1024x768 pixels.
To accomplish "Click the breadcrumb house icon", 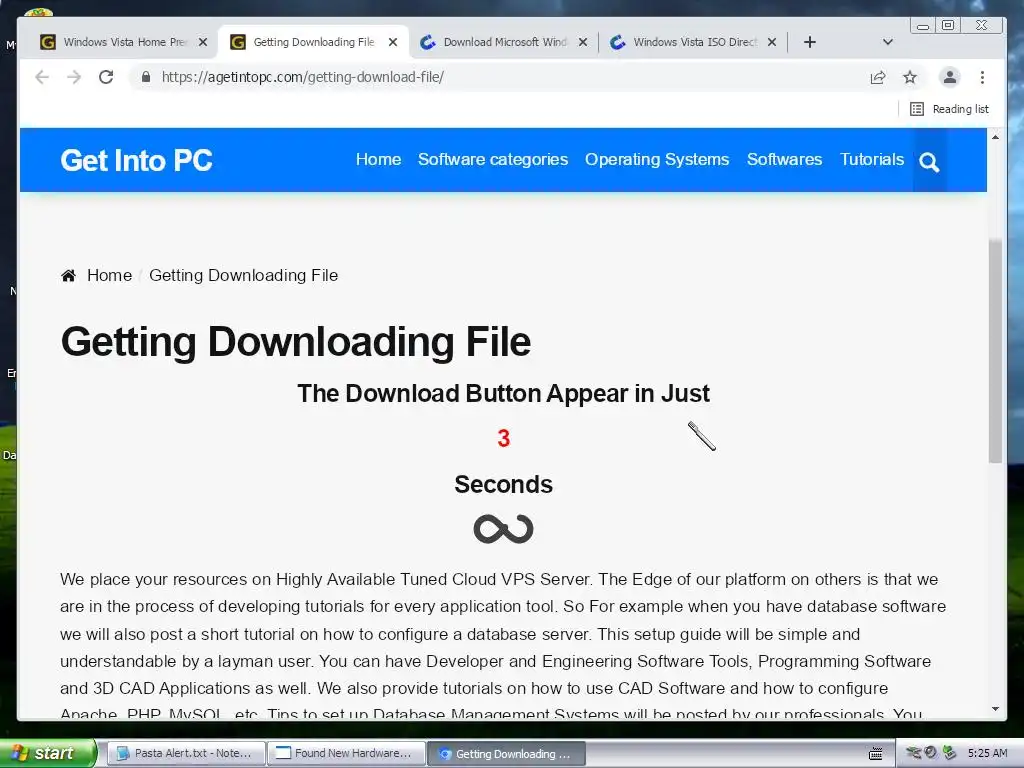I will [69, 276].
